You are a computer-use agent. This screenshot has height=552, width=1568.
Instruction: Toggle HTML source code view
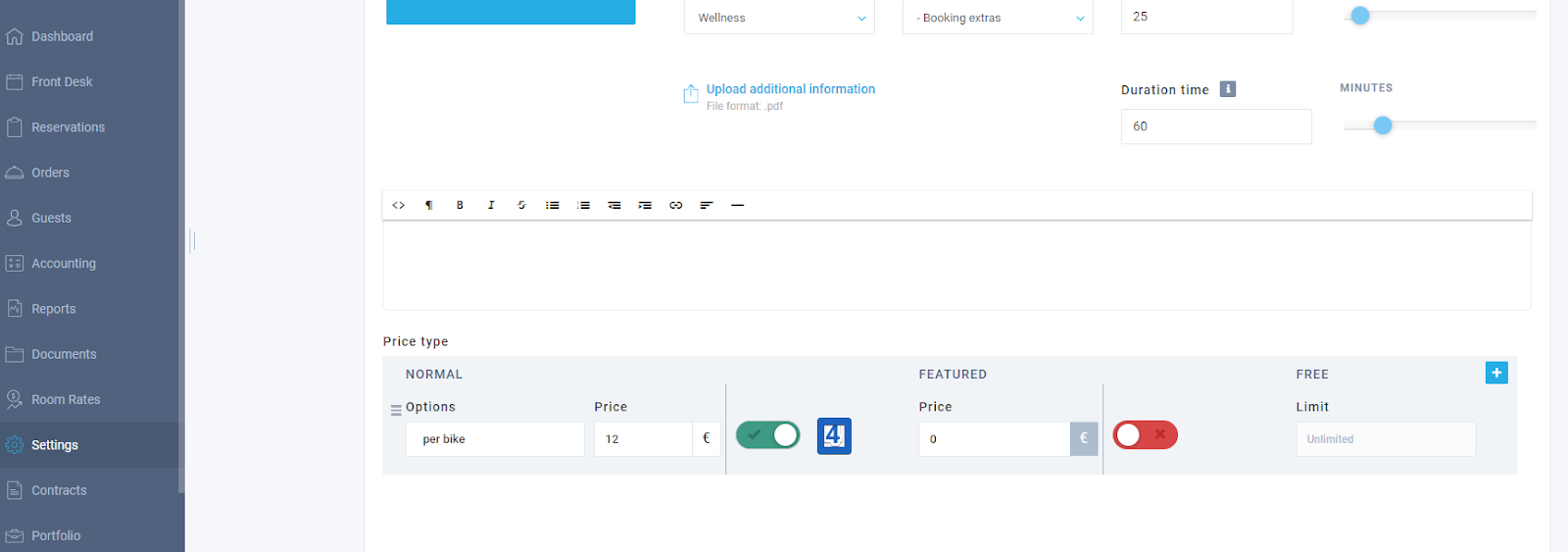point(399,205)
